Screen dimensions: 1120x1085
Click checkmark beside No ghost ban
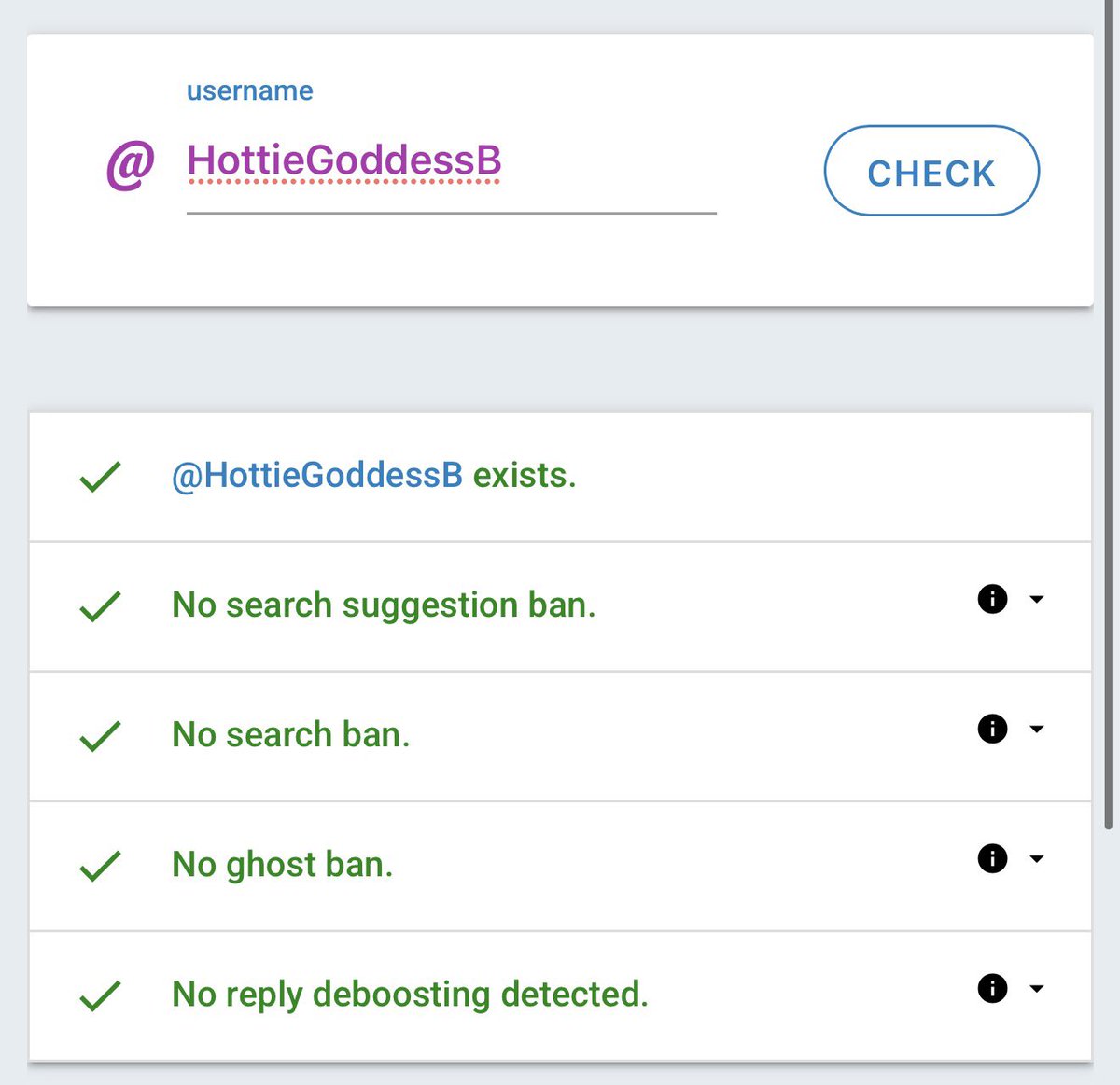click(100, 866)
